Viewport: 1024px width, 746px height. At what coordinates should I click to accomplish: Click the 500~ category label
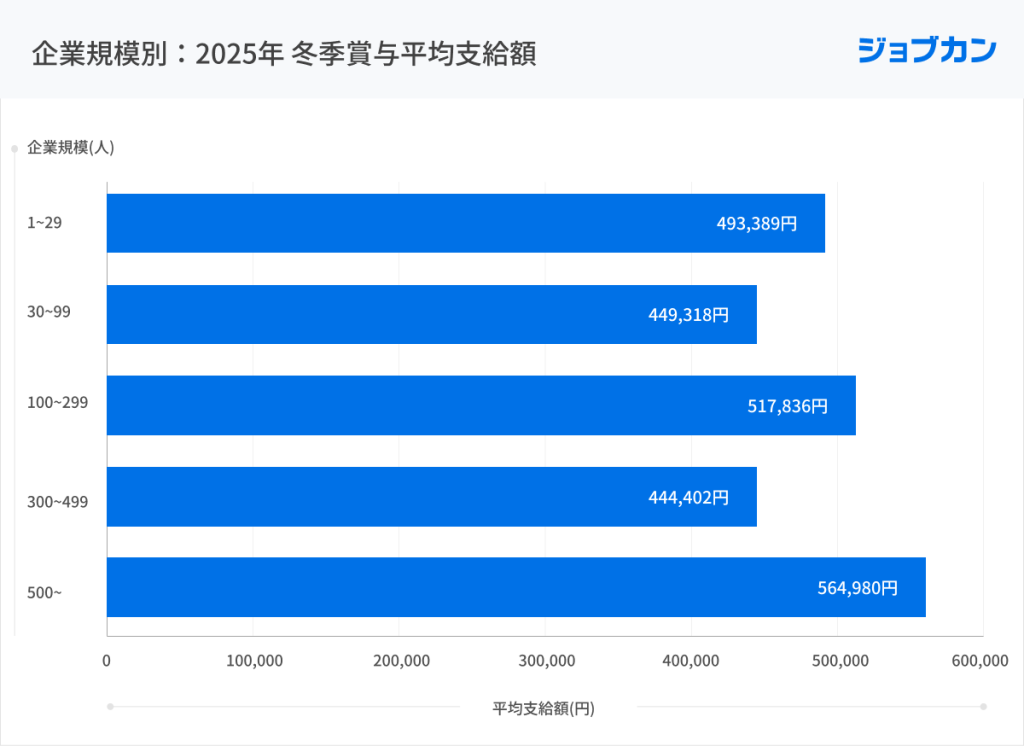tap(45, 592)
